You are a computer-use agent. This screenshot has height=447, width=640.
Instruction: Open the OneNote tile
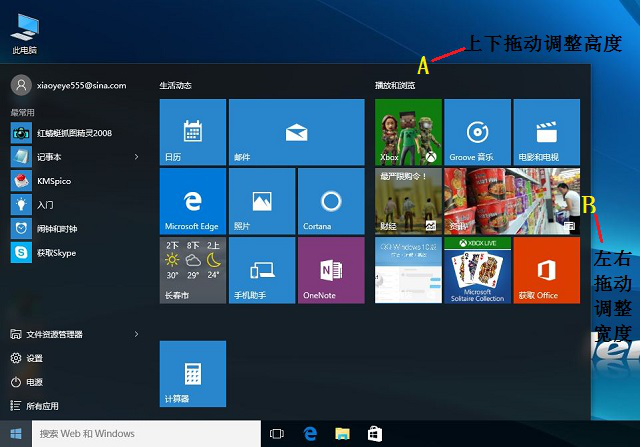(331, 270)
